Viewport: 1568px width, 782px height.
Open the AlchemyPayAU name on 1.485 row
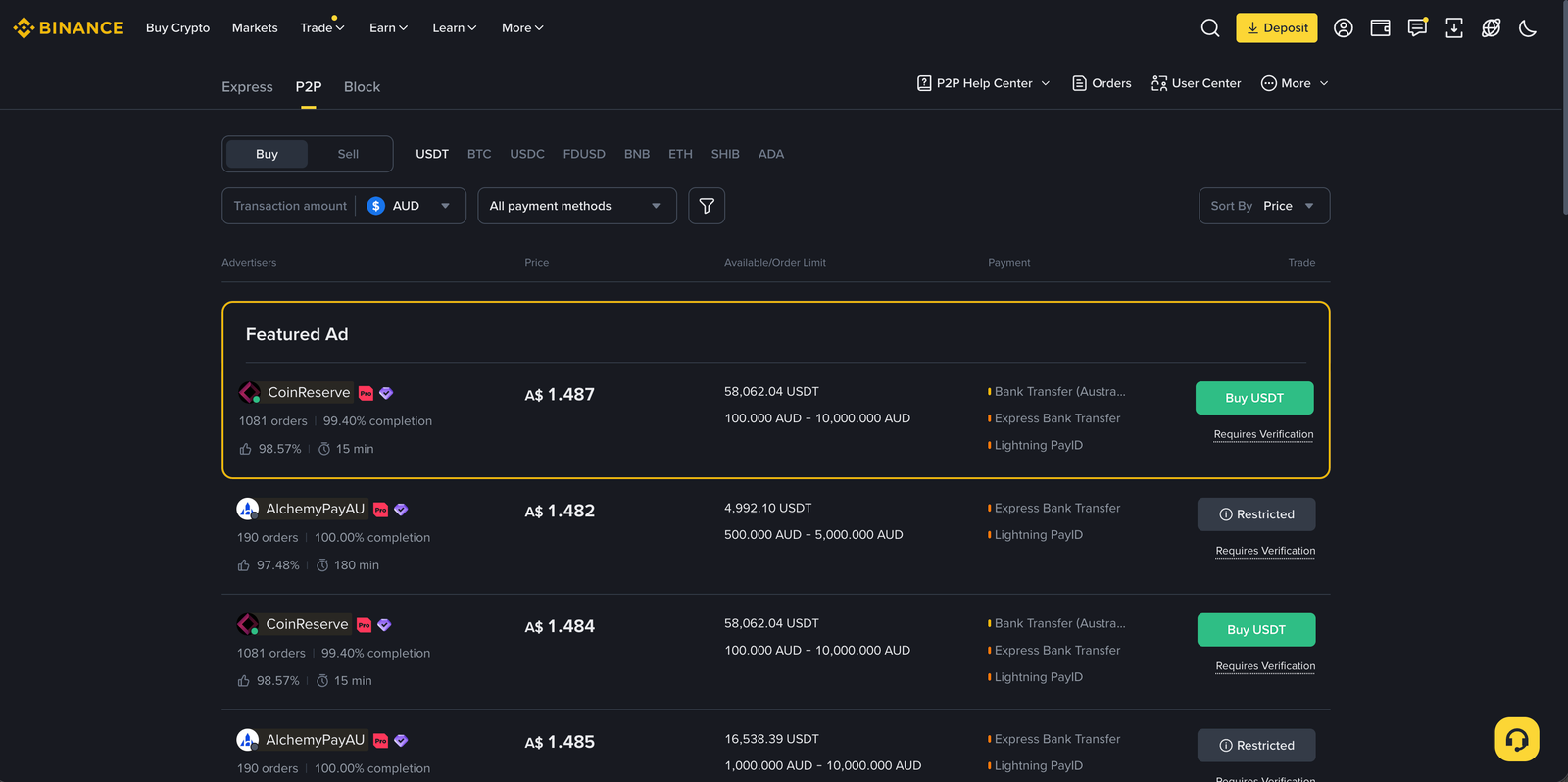point(316,740)
